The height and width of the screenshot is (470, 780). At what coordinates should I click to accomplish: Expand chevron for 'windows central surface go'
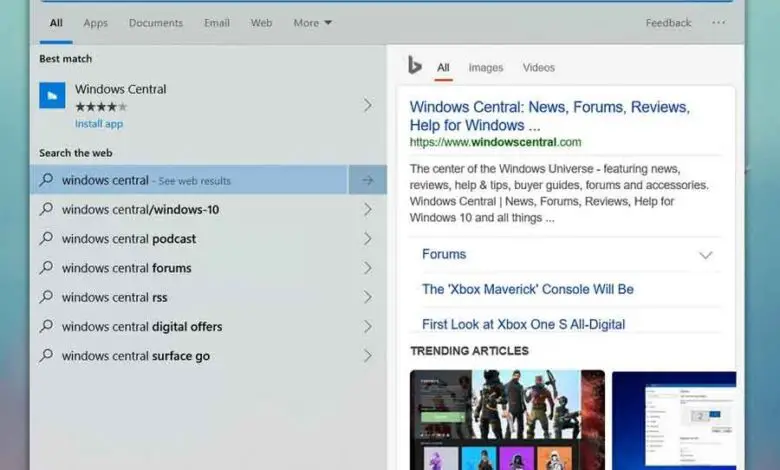(368, 356)
